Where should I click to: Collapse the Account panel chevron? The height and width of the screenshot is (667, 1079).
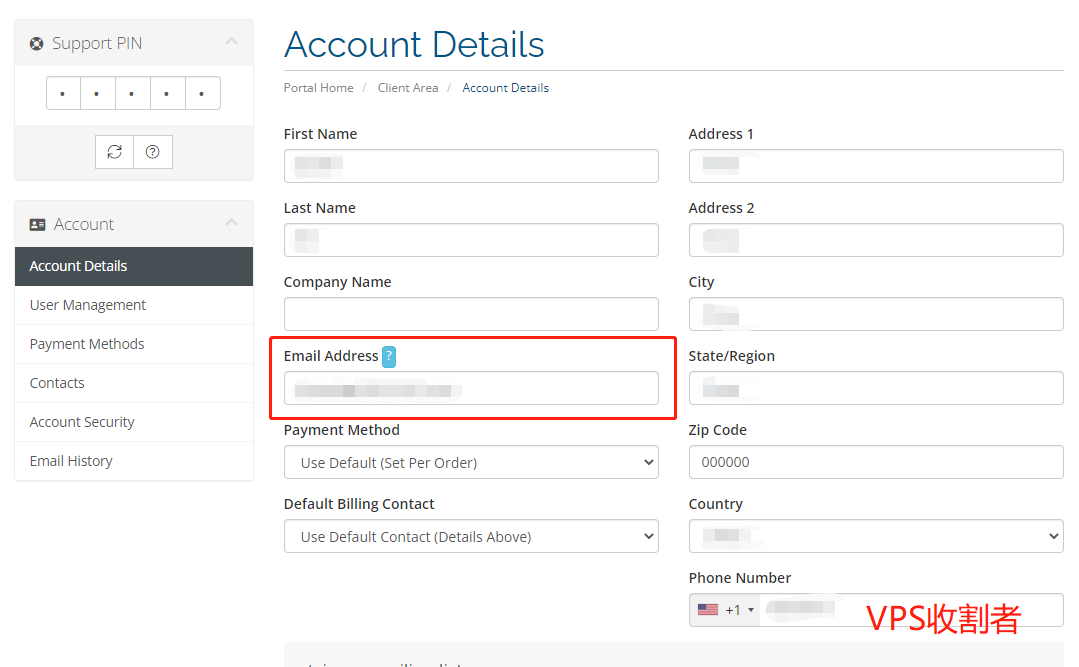coord(231,223)
